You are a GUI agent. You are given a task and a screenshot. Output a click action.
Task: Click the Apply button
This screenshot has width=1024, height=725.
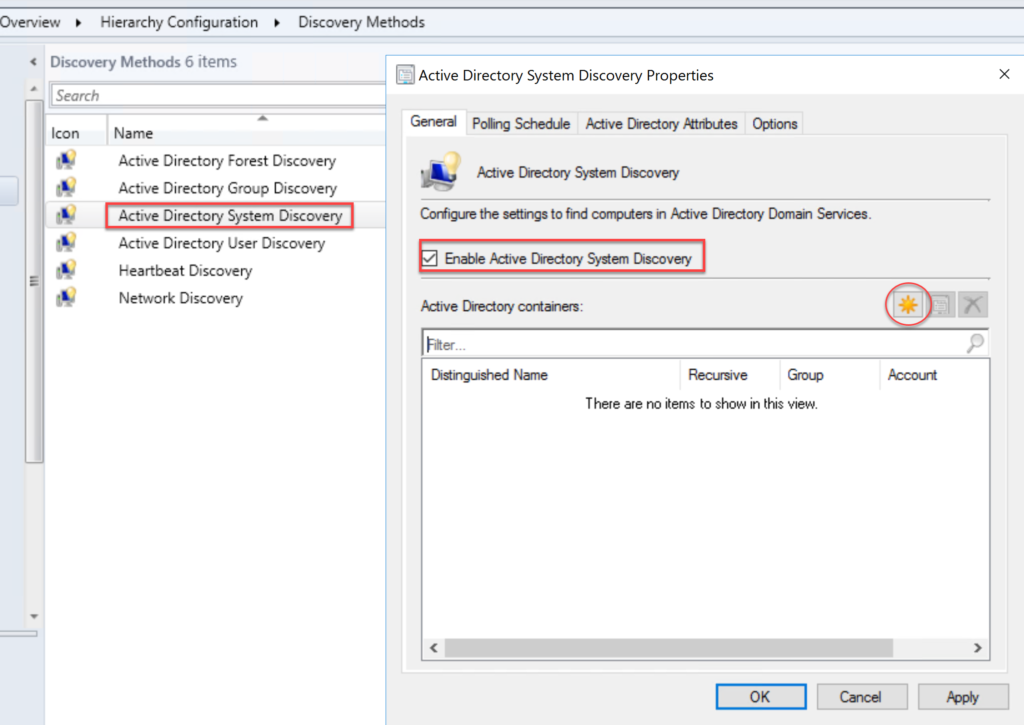(x=962, y=697)
